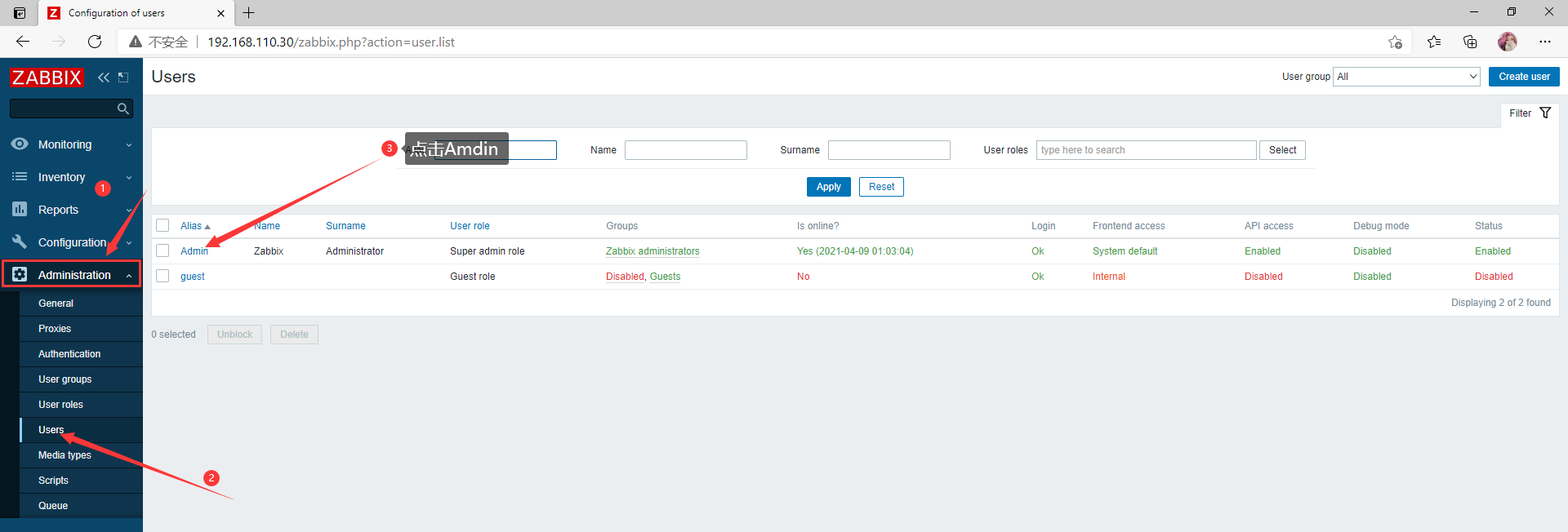Go back in the browser
This screenshot has height=532, width=1568.
[23, 42]
